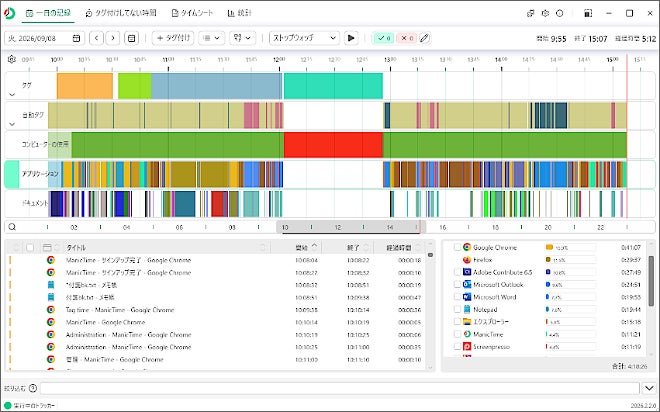Click the pencil edit icon

pos(425,38)
